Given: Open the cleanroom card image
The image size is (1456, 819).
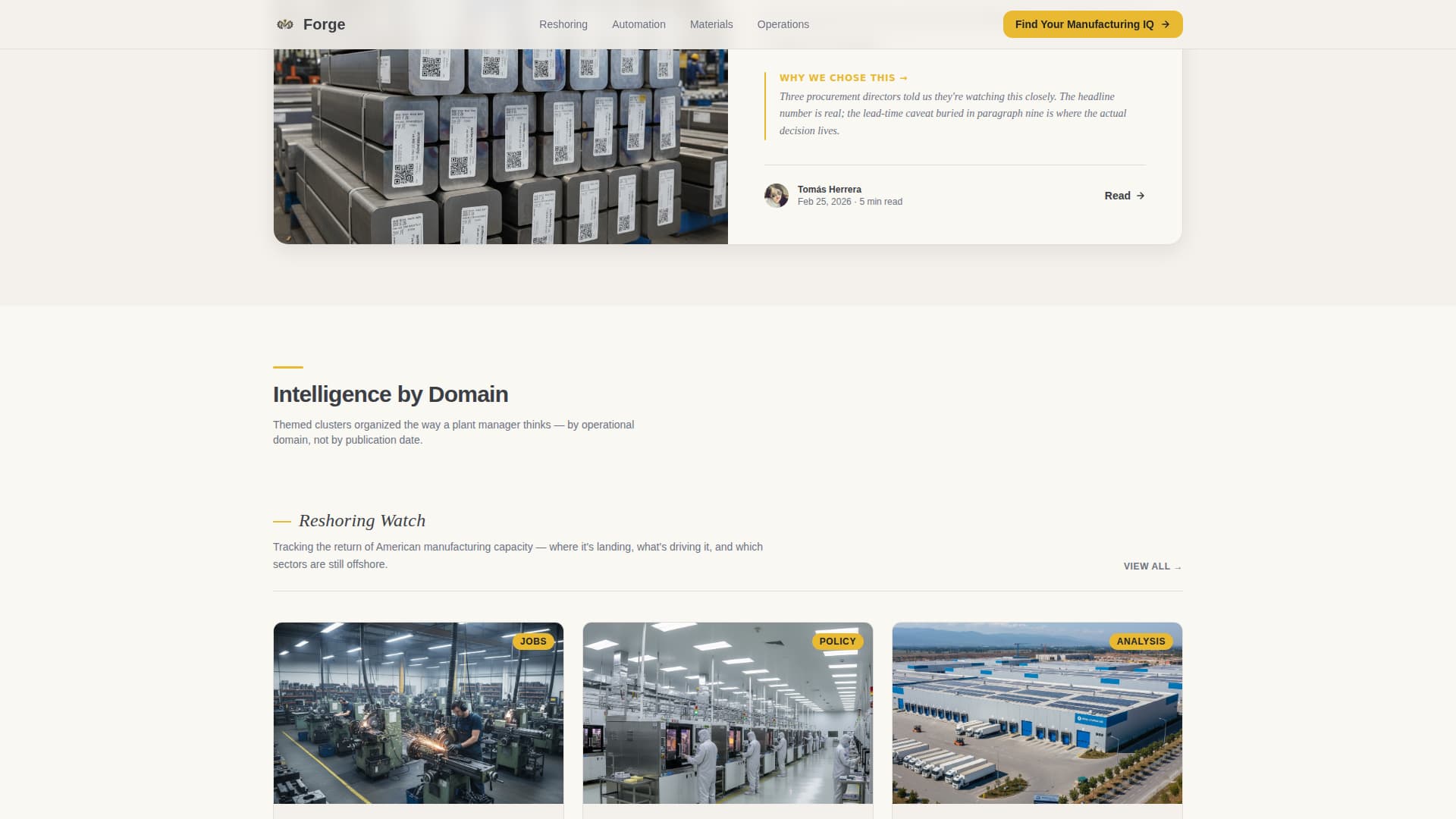Looking at the screenshot, I should coord(728,714).
